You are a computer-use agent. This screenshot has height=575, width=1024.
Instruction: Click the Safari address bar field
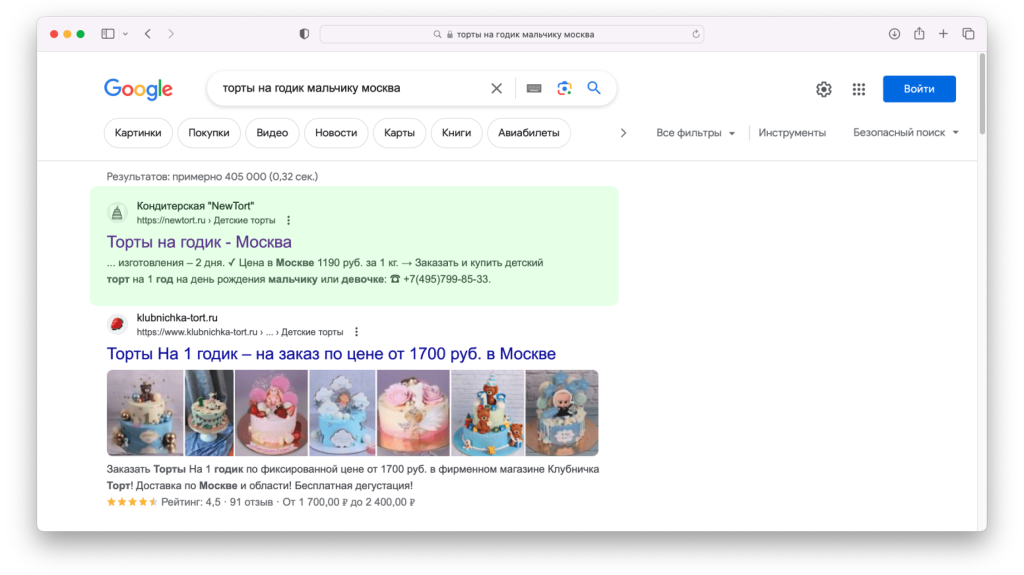coord(512,34)
